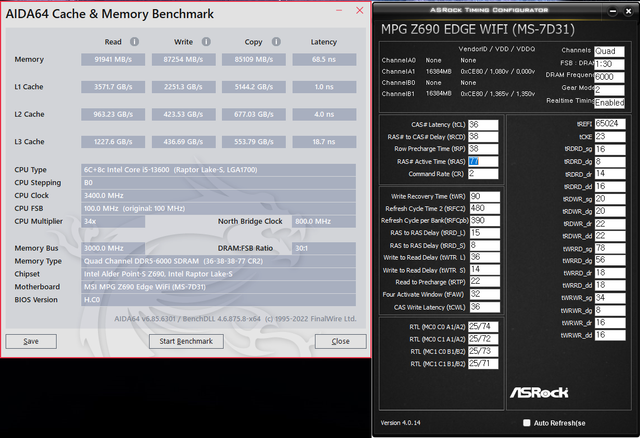This screenshot has width=640, height=438.
Task: Click the tRDRD_dg value field
Action: tap(610, 162)
